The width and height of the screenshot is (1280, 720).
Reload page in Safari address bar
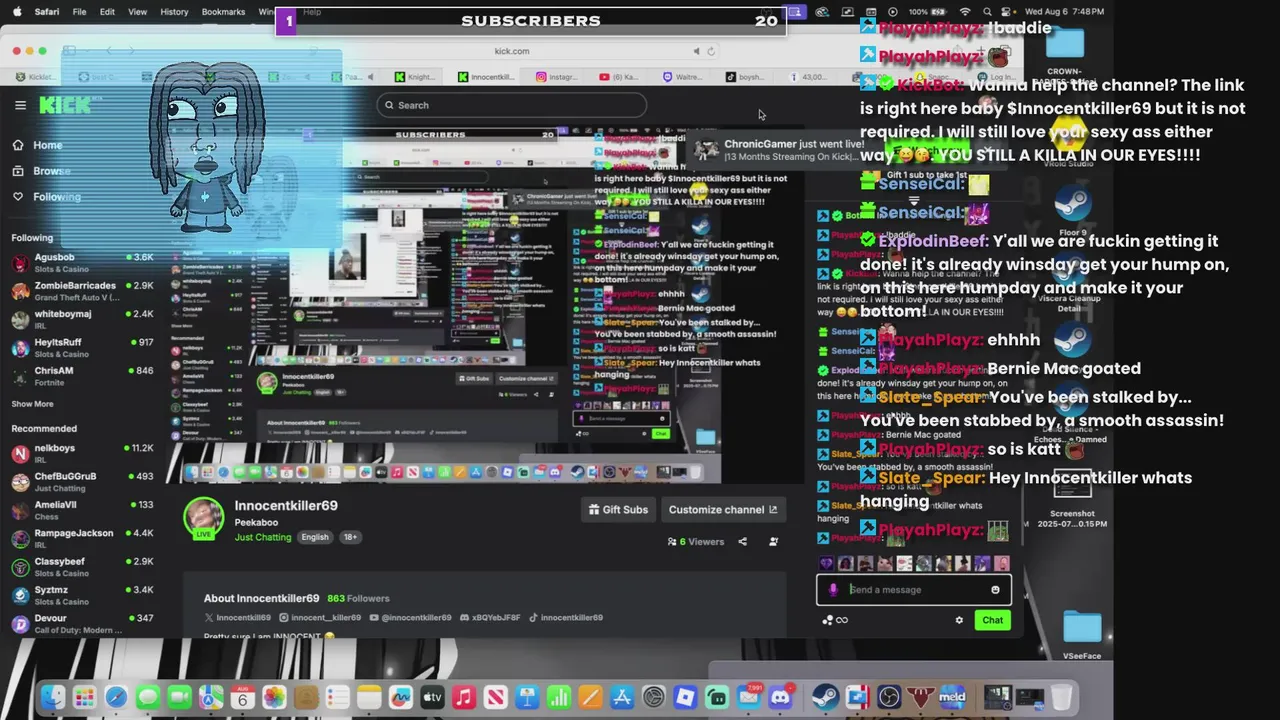click(711, 51)
